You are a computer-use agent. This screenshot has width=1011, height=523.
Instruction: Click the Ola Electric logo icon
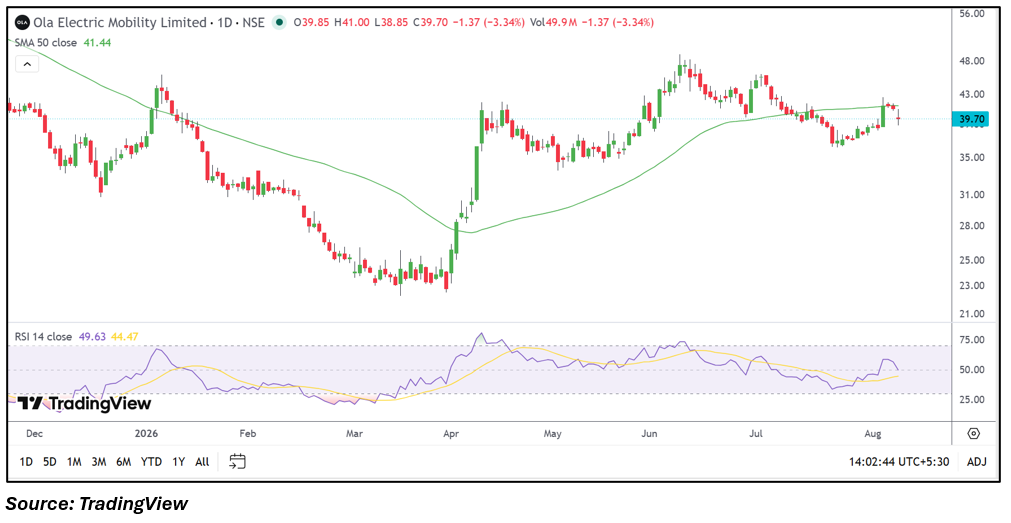23,23
